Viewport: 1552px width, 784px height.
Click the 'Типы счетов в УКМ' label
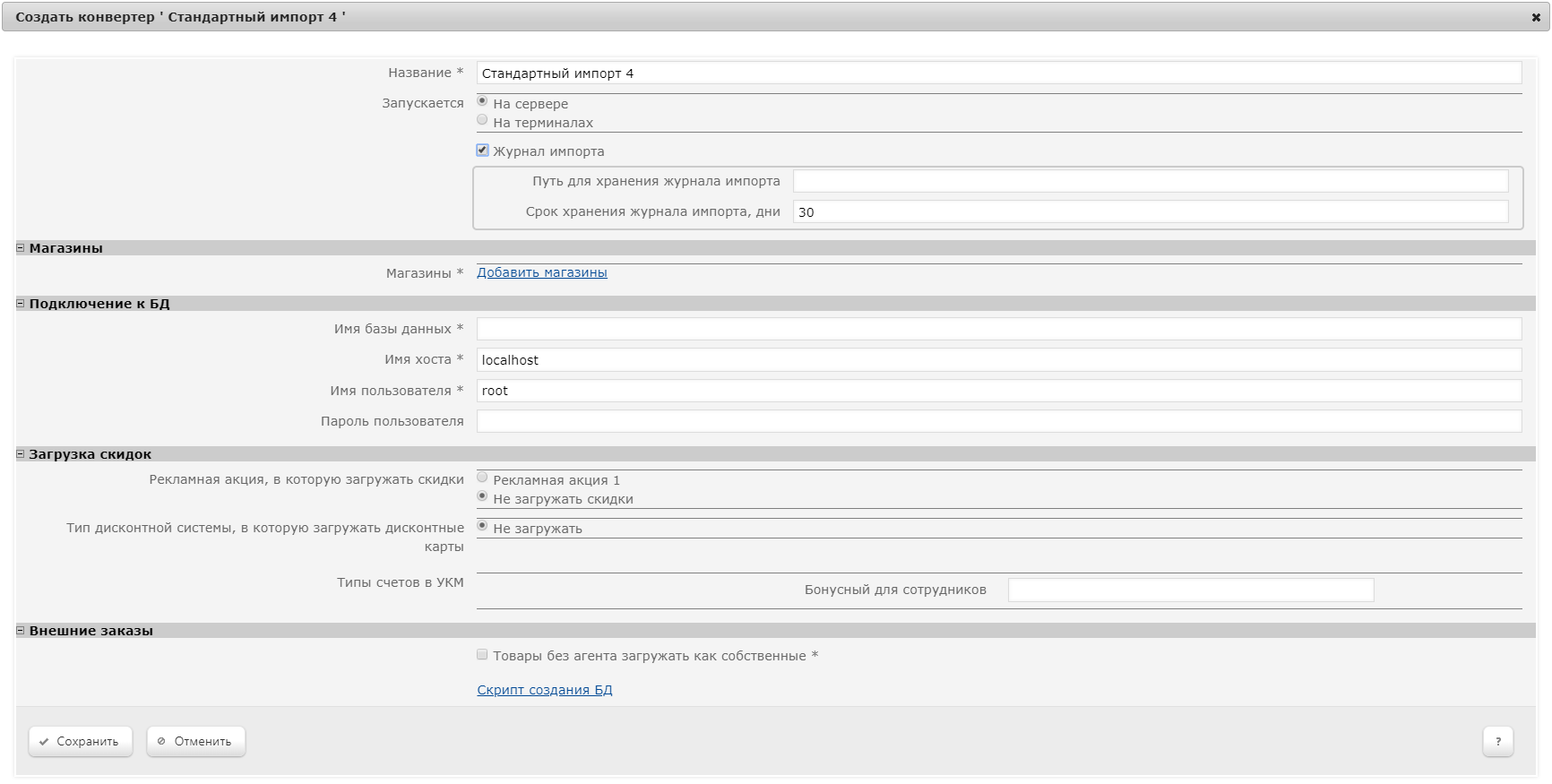pos(401,582)
